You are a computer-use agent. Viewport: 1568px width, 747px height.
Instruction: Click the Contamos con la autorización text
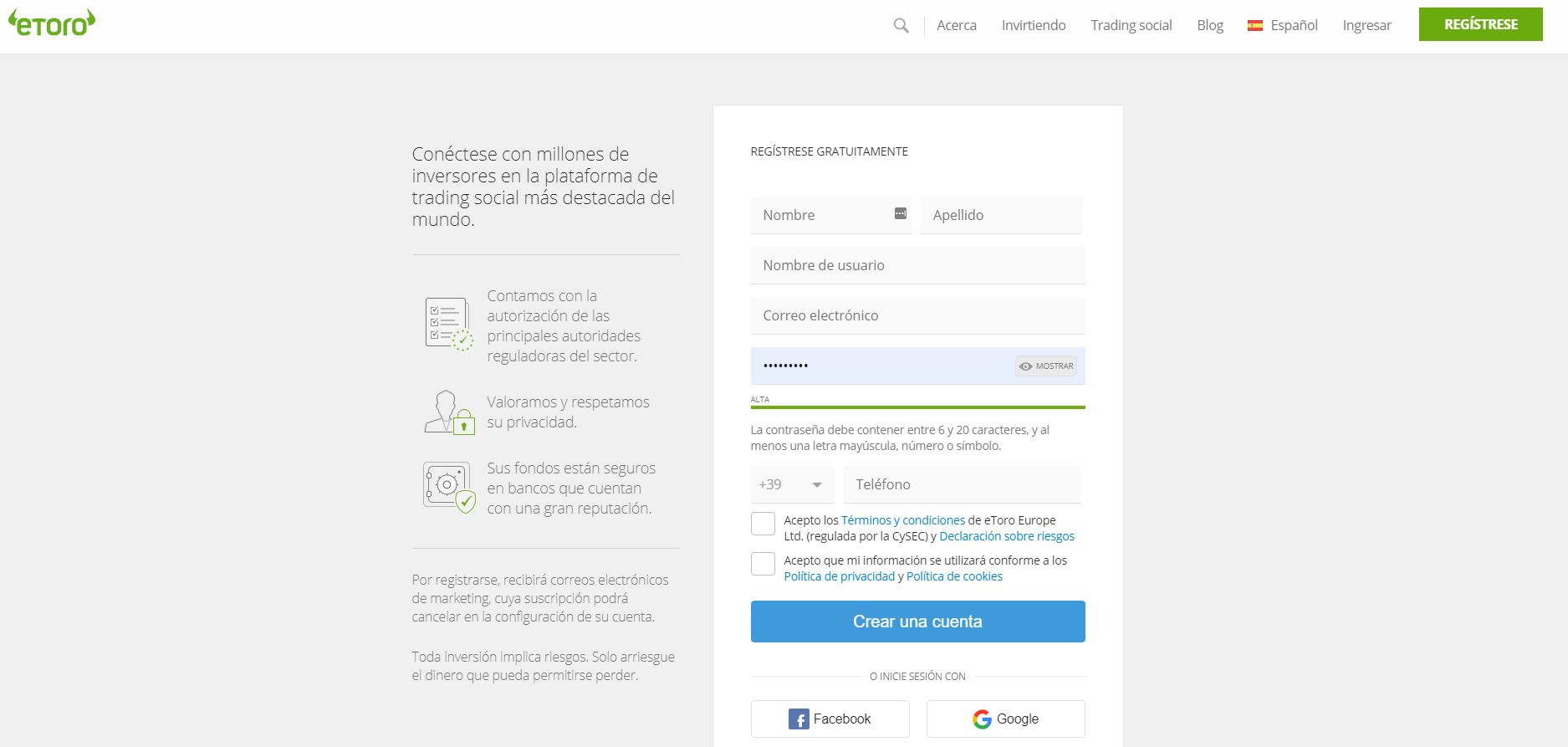tap(564, 325)
